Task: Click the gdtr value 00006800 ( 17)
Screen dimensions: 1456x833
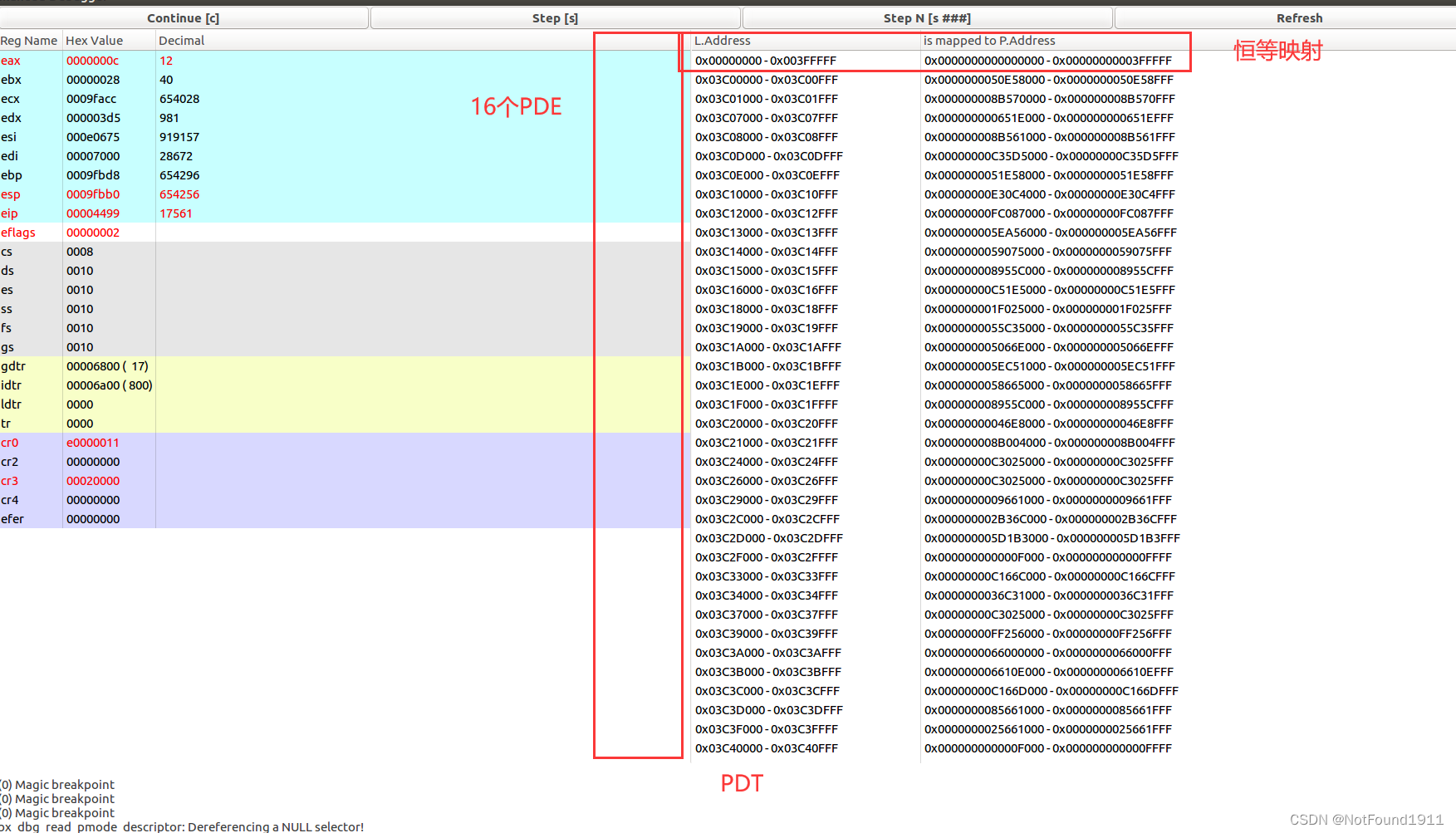Action: pos(107,366)
